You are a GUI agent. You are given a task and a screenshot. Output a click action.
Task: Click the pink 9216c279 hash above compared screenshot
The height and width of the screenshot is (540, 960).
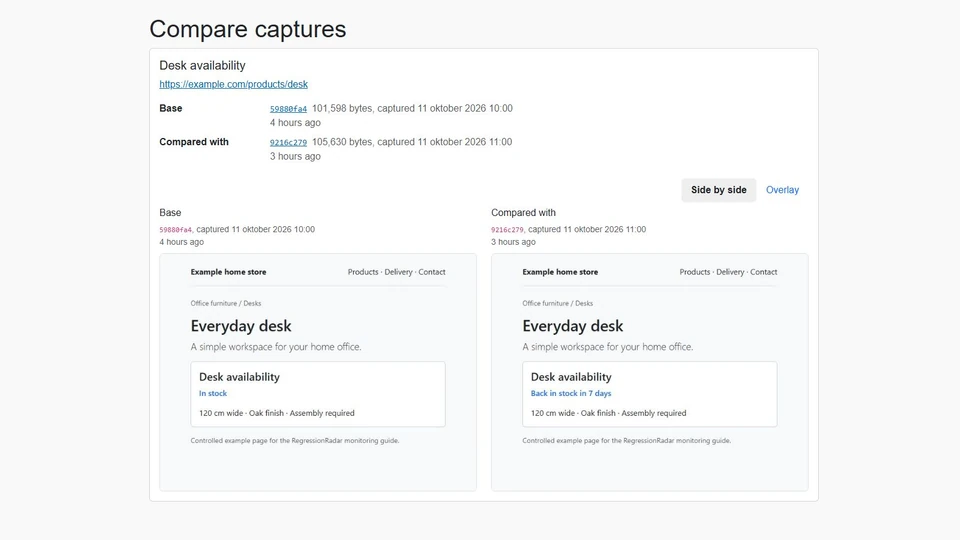[507, 230]
